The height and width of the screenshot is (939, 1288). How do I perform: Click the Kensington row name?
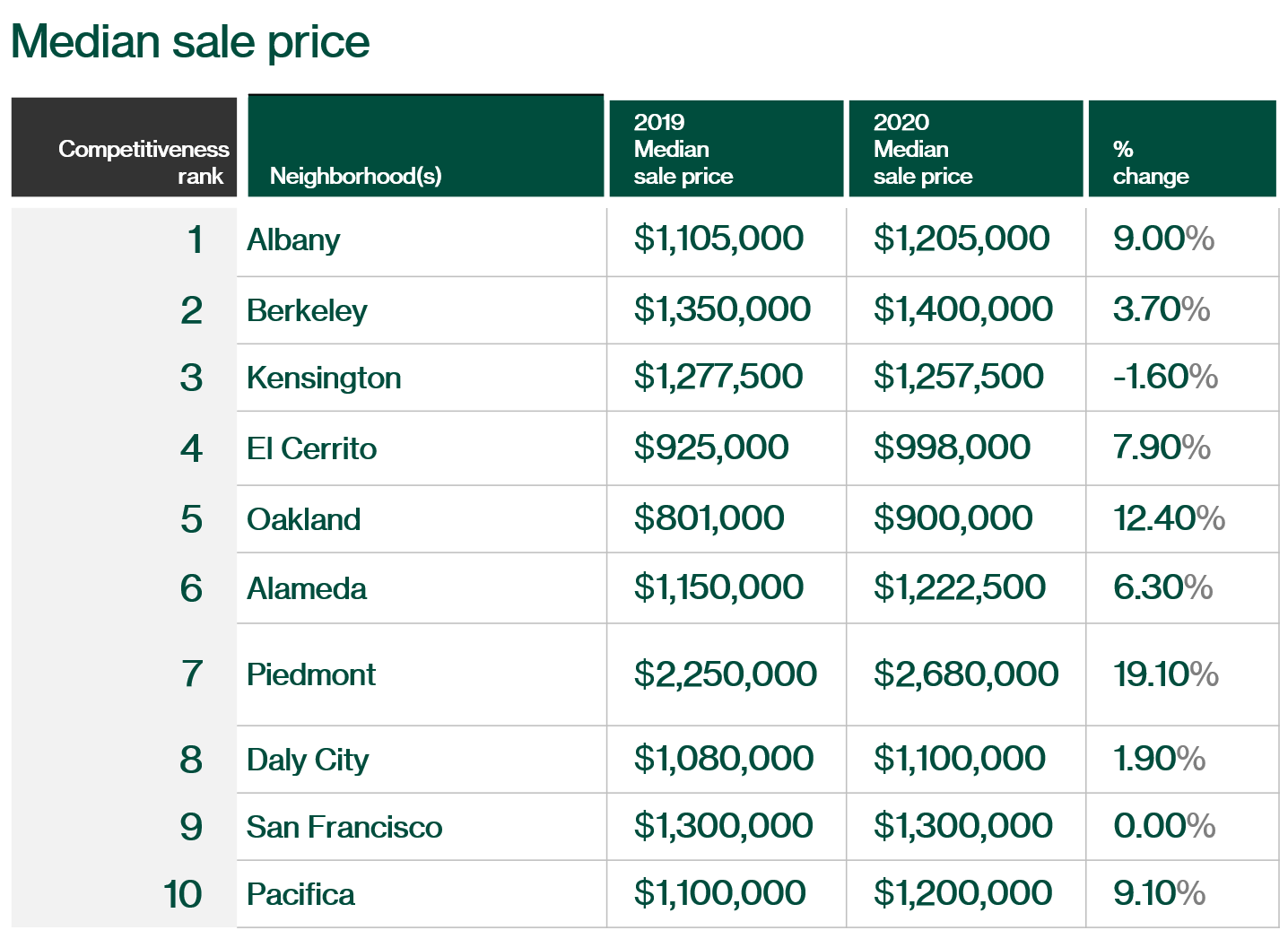pyautogui.click(x=324, y=378)
